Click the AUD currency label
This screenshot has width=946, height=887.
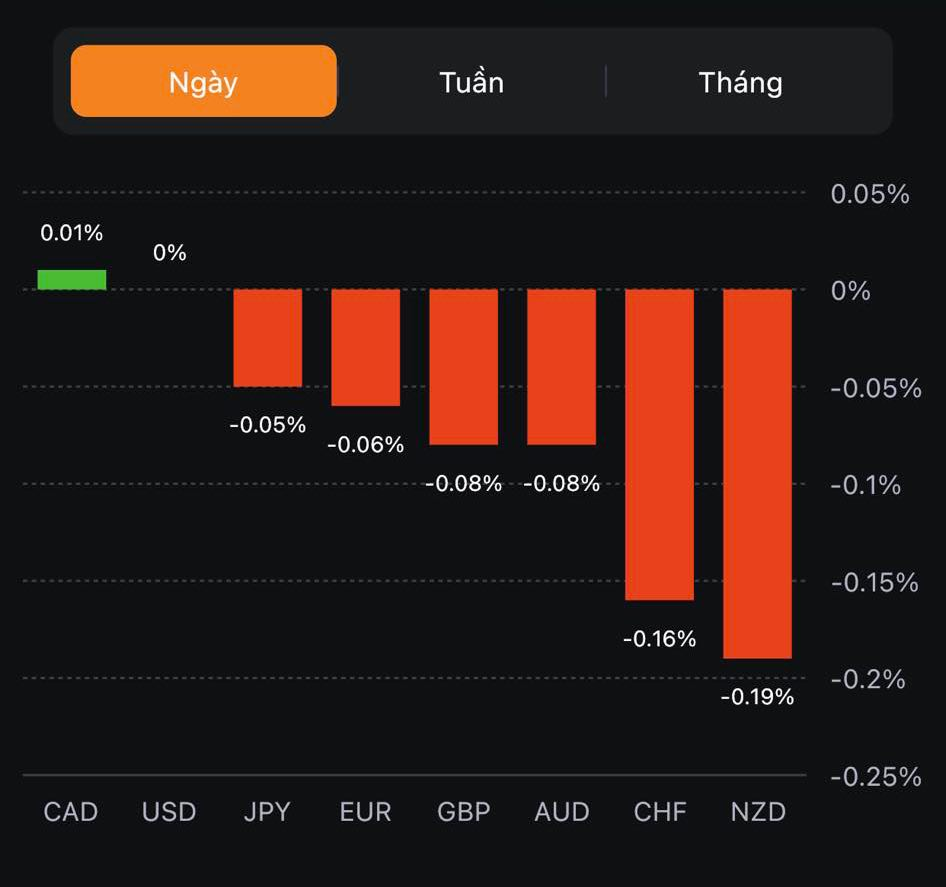pyautogui.click(x=562, y=811)
